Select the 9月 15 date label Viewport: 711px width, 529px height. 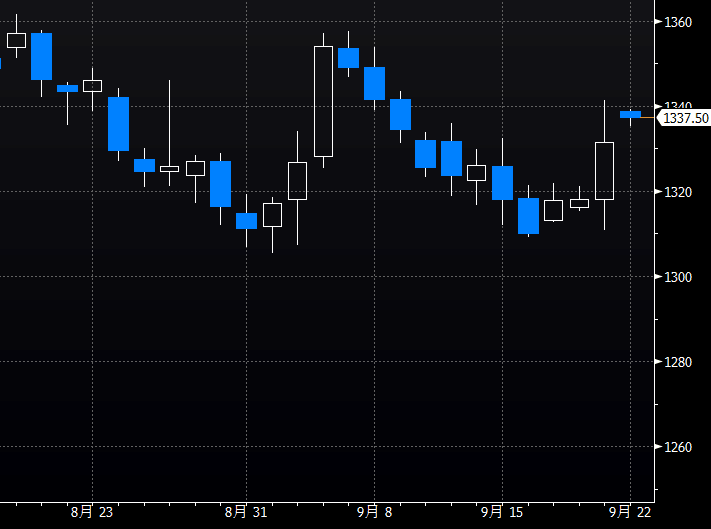click(502, 511)
